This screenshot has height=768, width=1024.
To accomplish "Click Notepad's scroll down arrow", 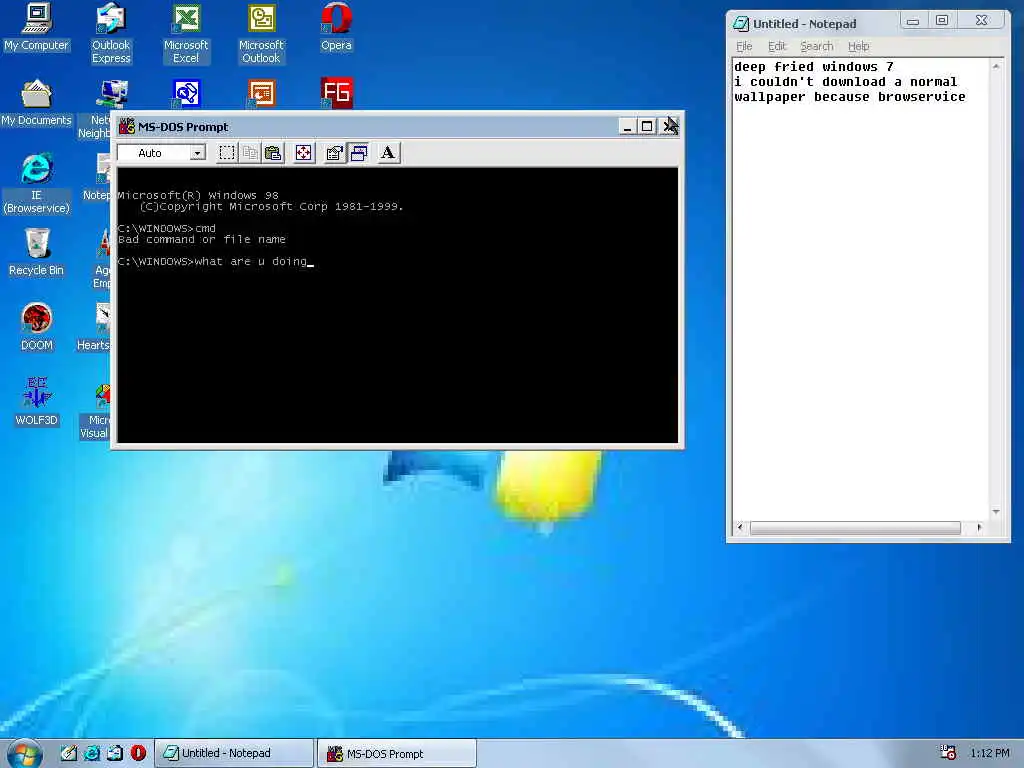I will coord(996,512).
